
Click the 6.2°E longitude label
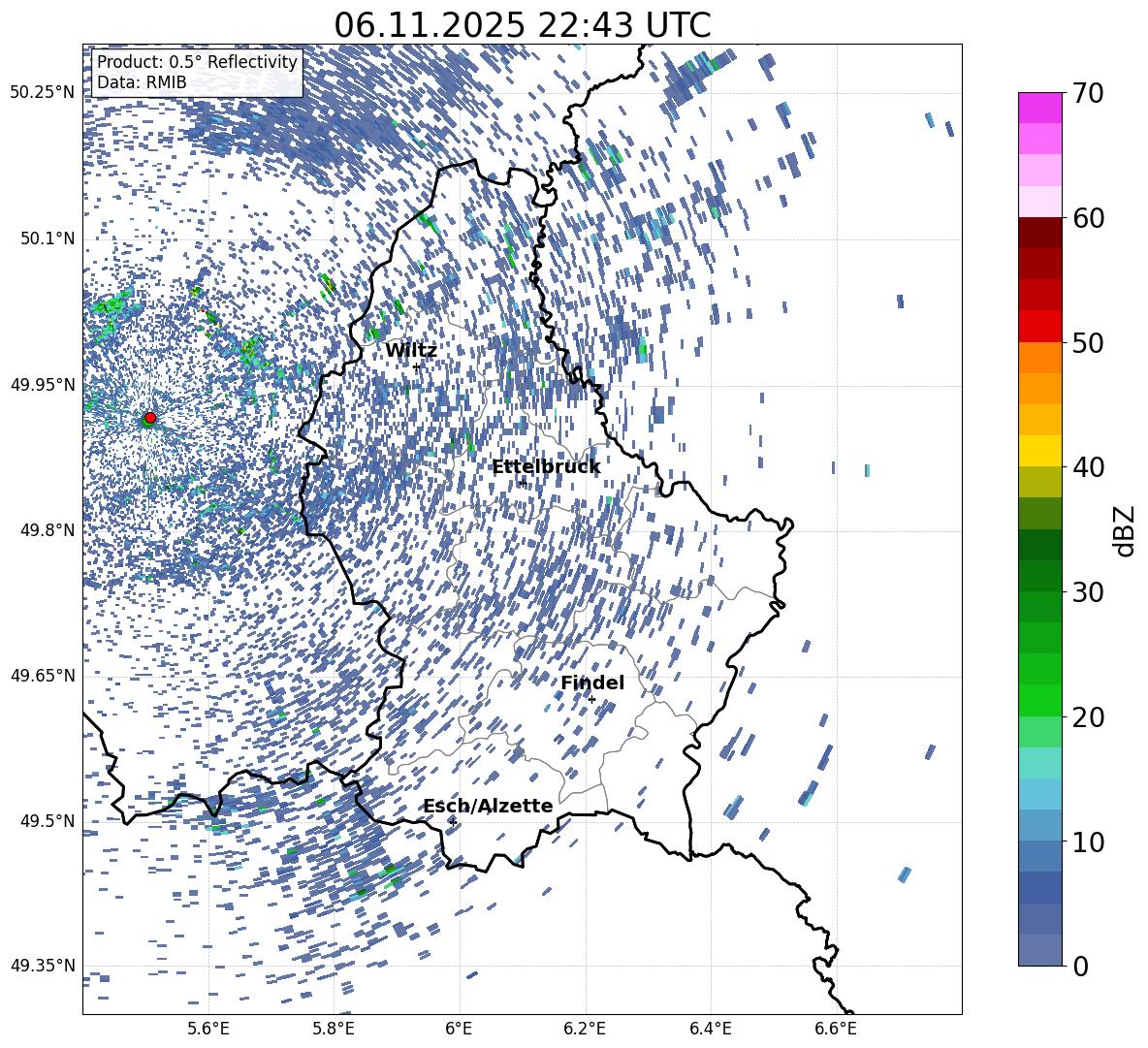point(585,1030)
